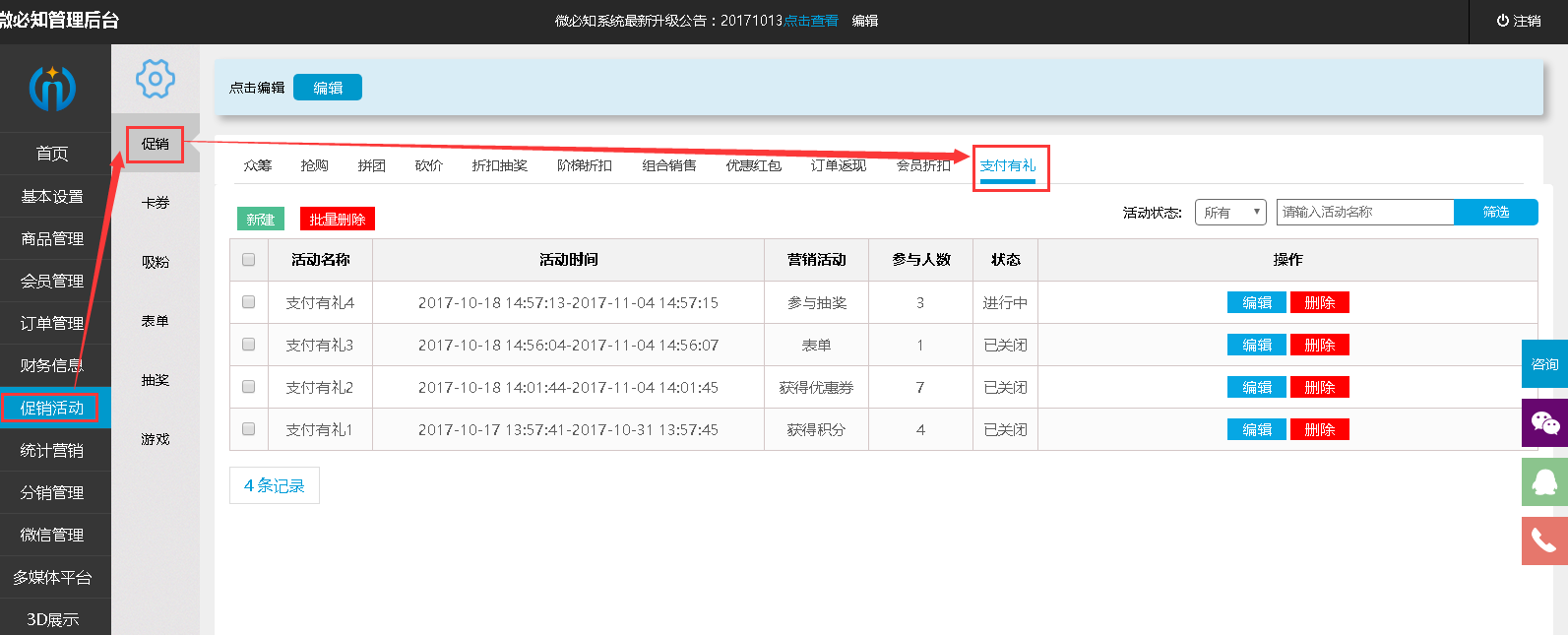This screenshot has height=635, width=1568.
Task: Click 点击查看 announcement link
Action: pyautogui.click(x=811, y=21)
